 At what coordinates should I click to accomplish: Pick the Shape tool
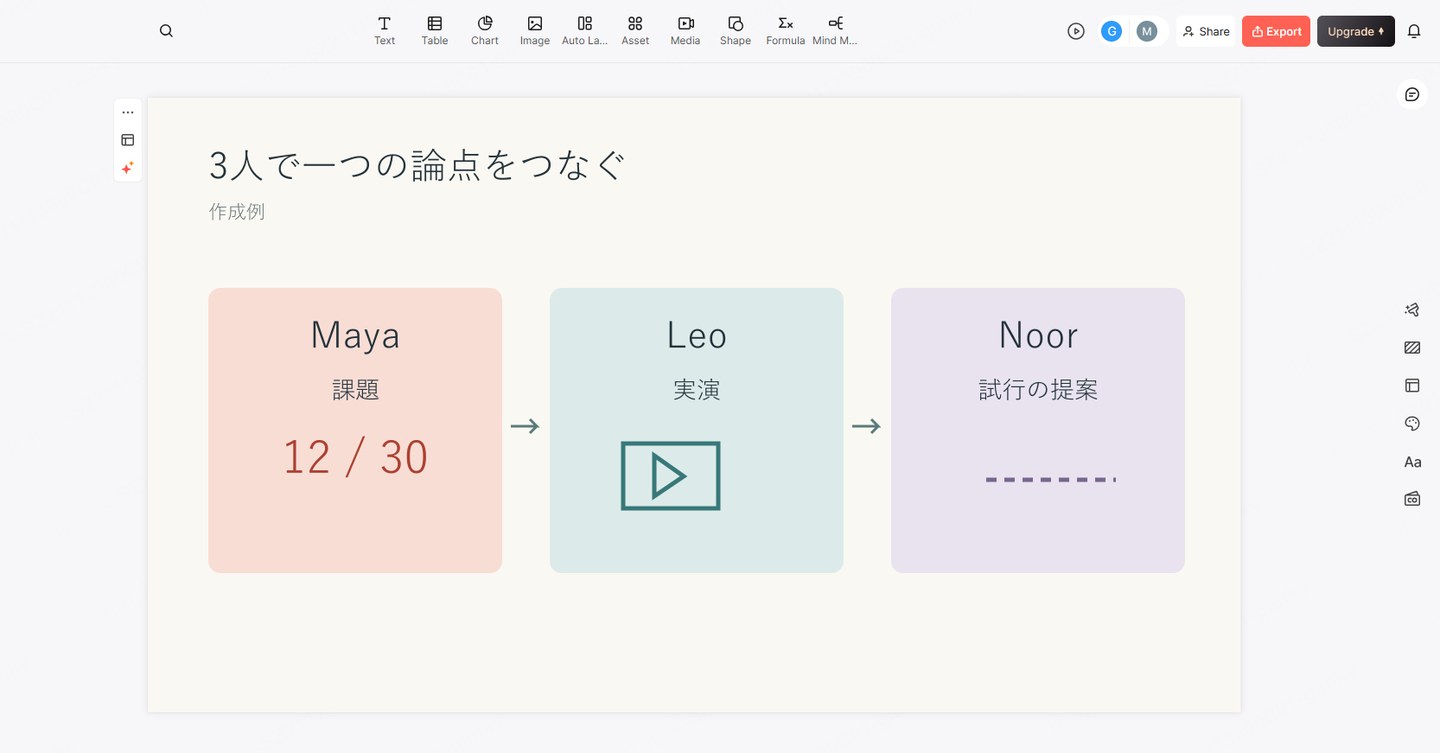(x=735, y=31)
